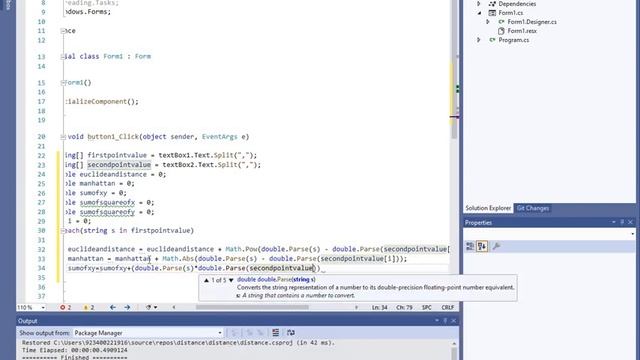This screenshot has width=640, height=360.
Task: Click the Categorized button in Properties panel
Action: 470,247
